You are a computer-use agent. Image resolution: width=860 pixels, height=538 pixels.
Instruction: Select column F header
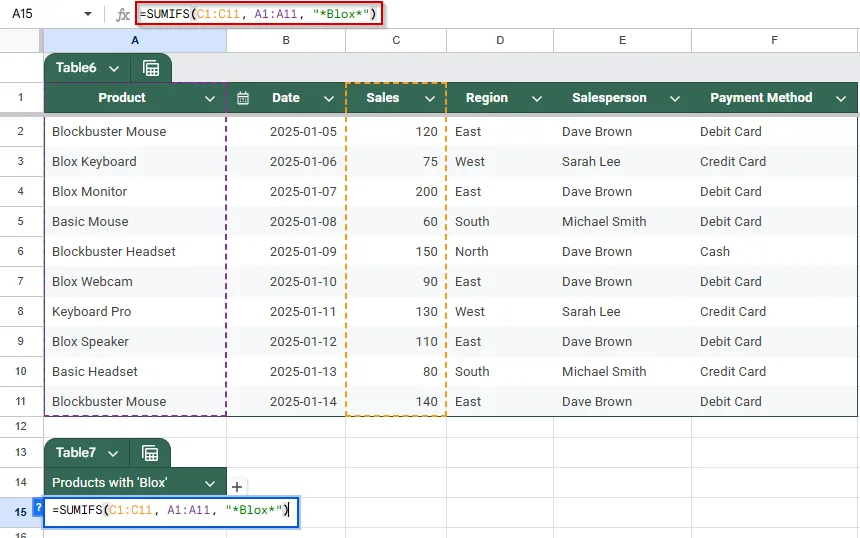click(x=774, y=40)
